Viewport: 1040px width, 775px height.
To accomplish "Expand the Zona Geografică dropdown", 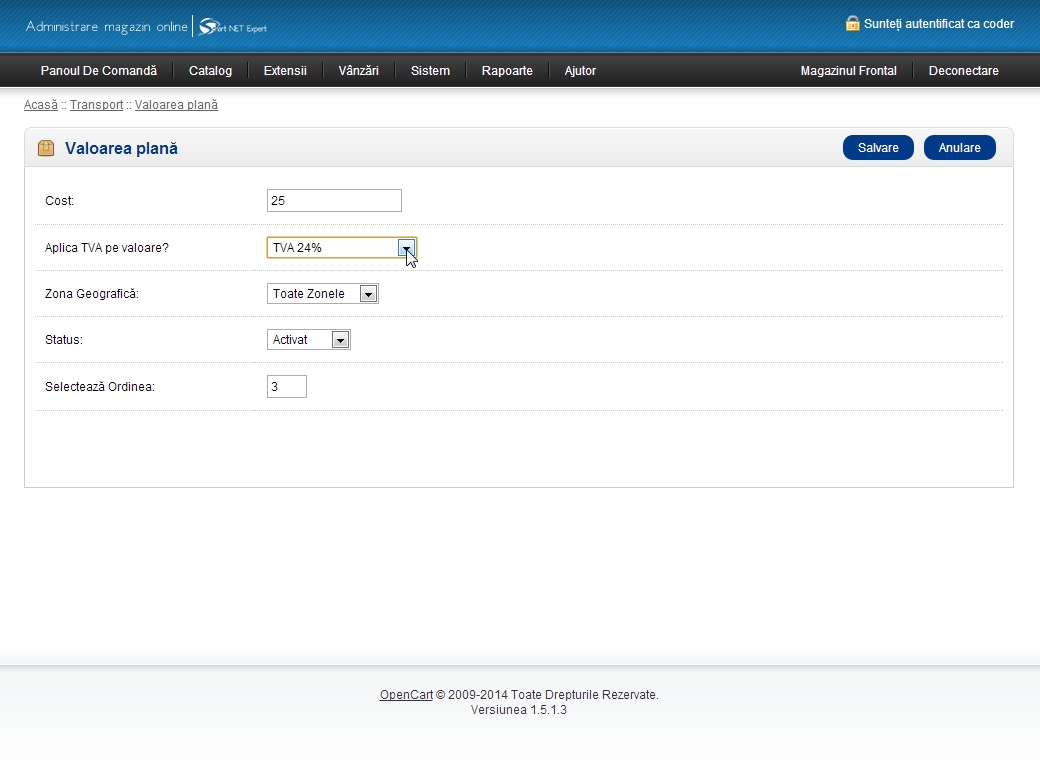I will tap(322, 294).
